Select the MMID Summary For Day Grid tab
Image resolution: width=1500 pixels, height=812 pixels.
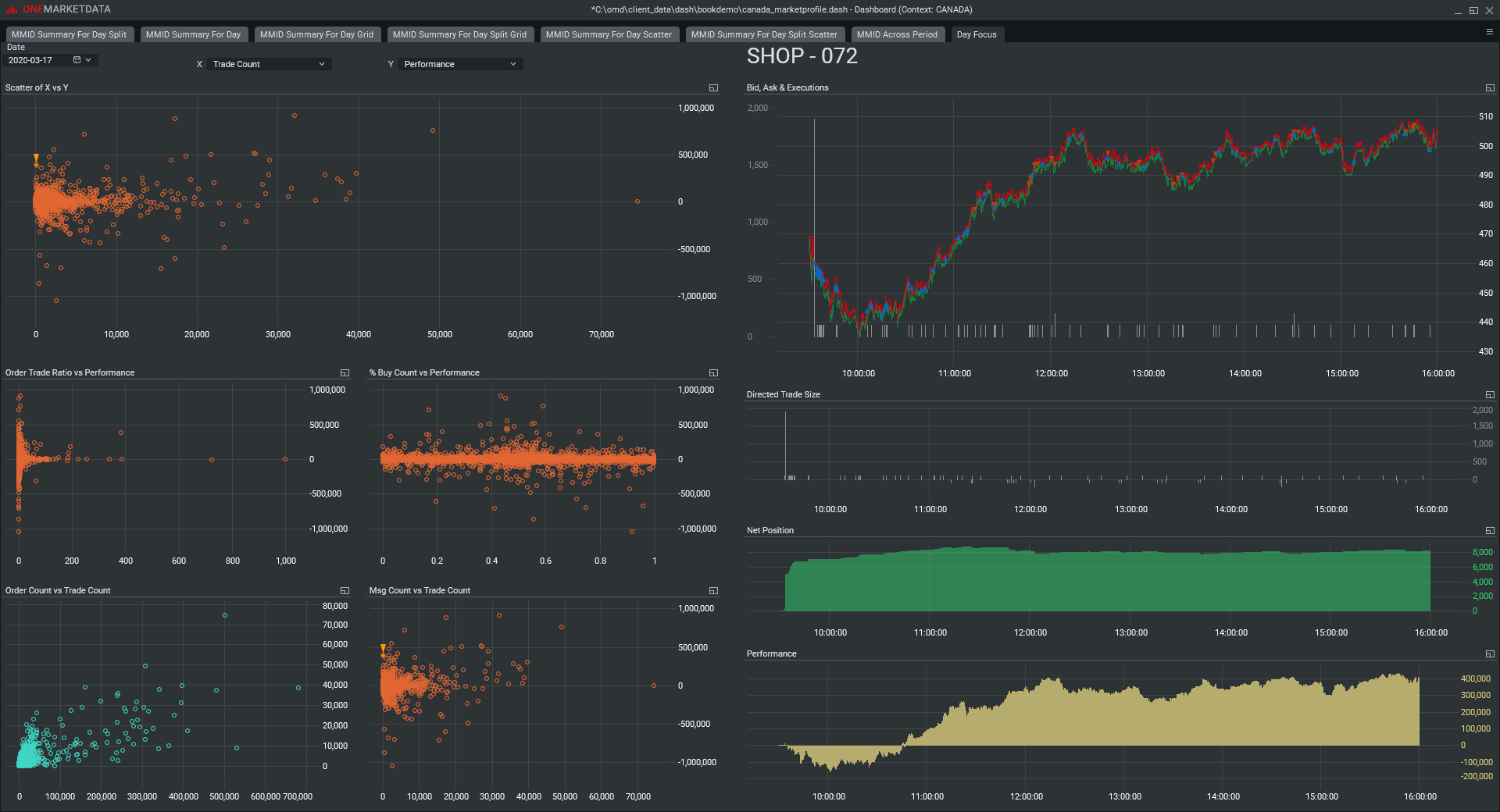pos(317,34)
